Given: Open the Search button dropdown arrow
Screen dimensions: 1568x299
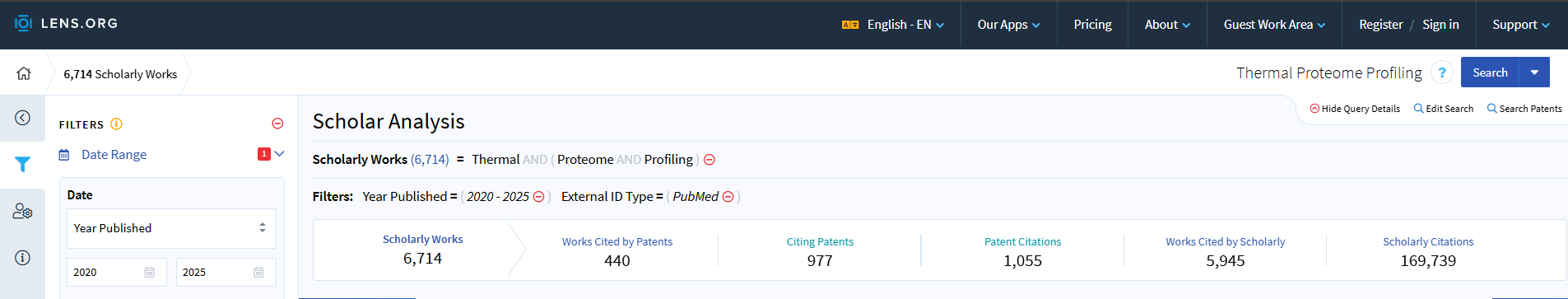Looking at the screenshot, I should [1534, 72].
